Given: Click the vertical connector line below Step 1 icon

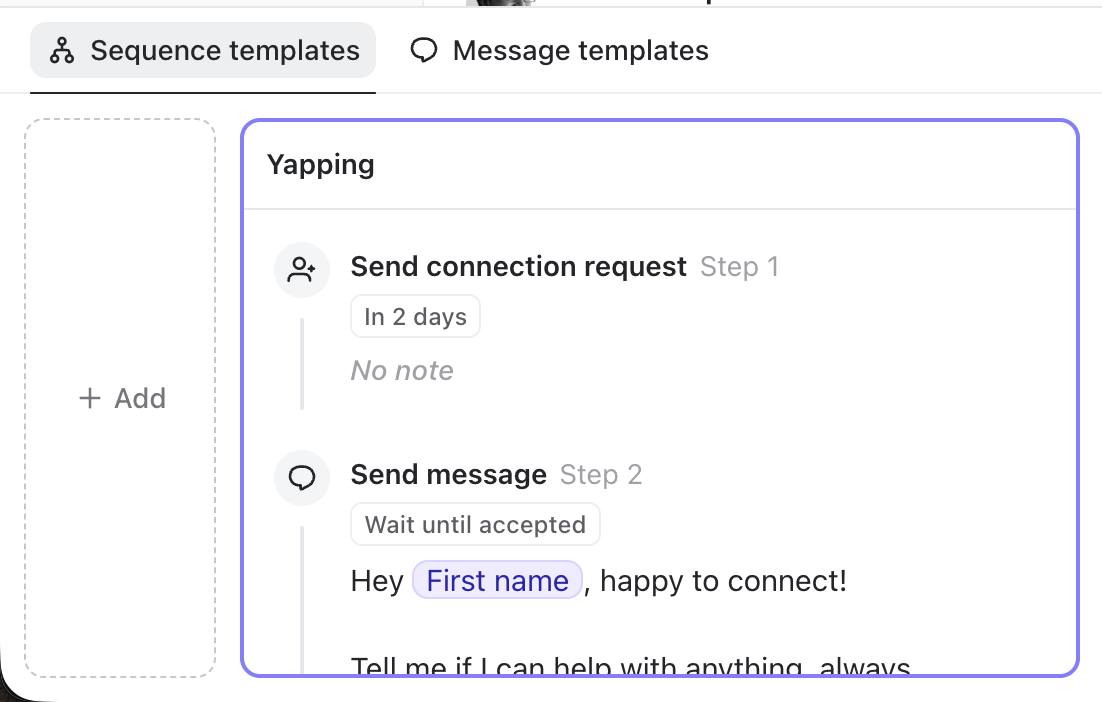Looking at the screenshot, I should (302, 363).
